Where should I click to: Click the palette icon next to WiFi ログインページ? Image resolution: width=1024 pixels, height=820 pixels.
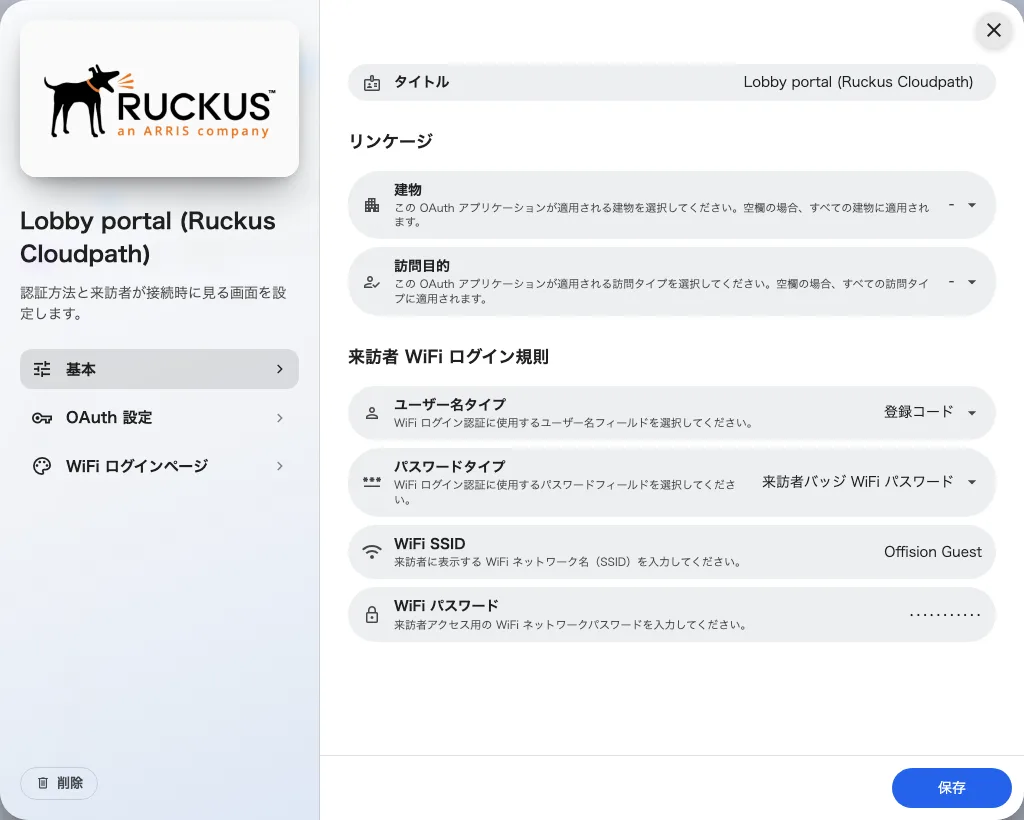42,466
